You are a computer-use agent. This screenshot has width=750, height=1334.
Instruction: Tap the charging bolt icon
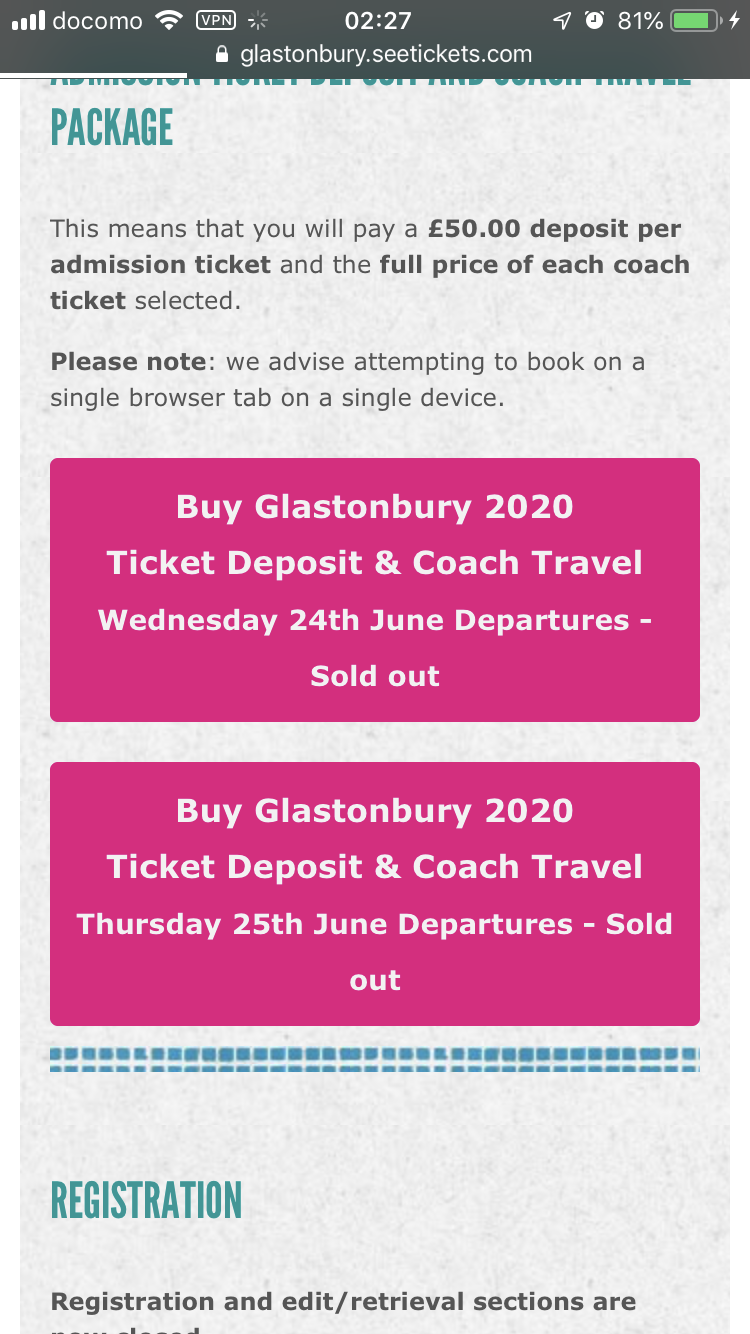734,20
